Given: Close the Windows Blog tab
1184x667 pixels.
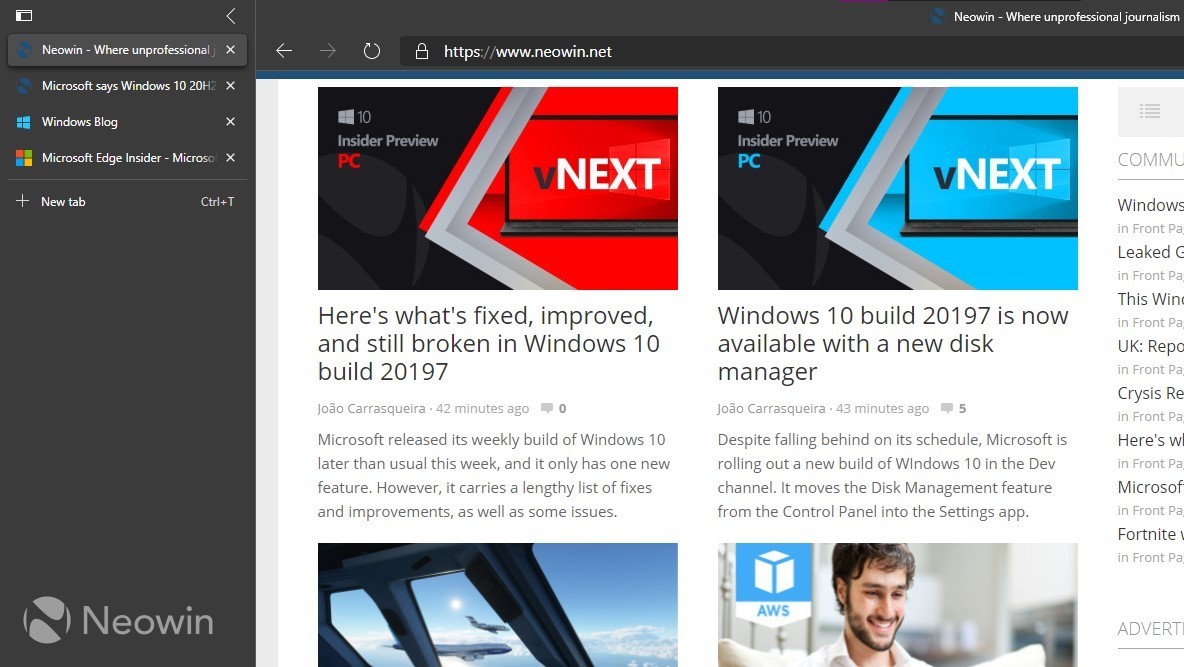Looking at the screenshot, I should click(230, 121).
